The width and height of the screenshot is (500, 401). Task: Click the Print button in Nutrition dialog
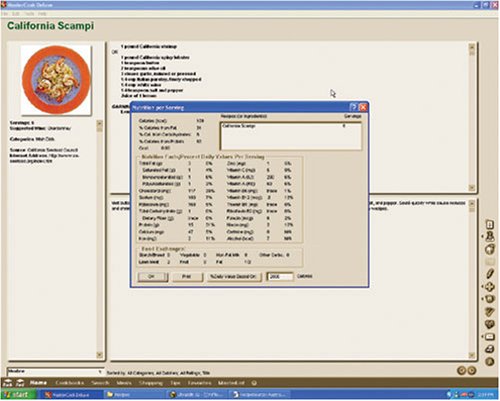coord(187,277)
